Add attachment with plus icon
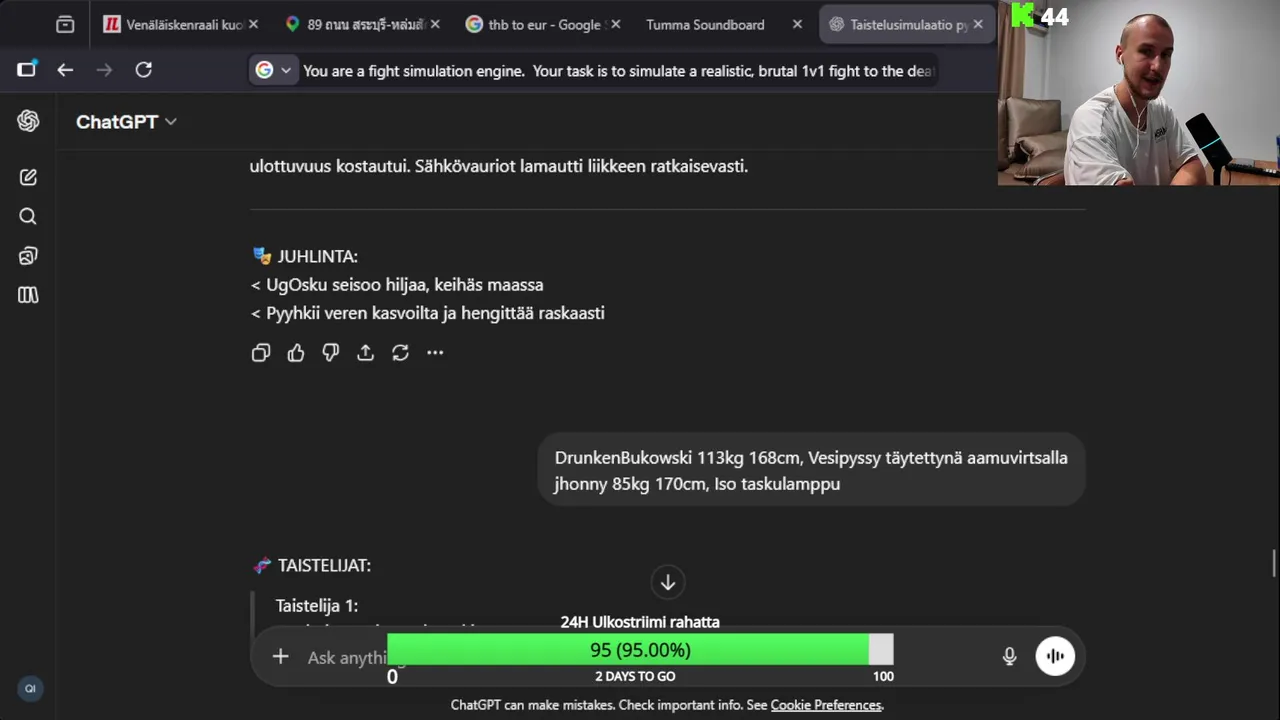The image size is (1280, 720). [281, 656]
